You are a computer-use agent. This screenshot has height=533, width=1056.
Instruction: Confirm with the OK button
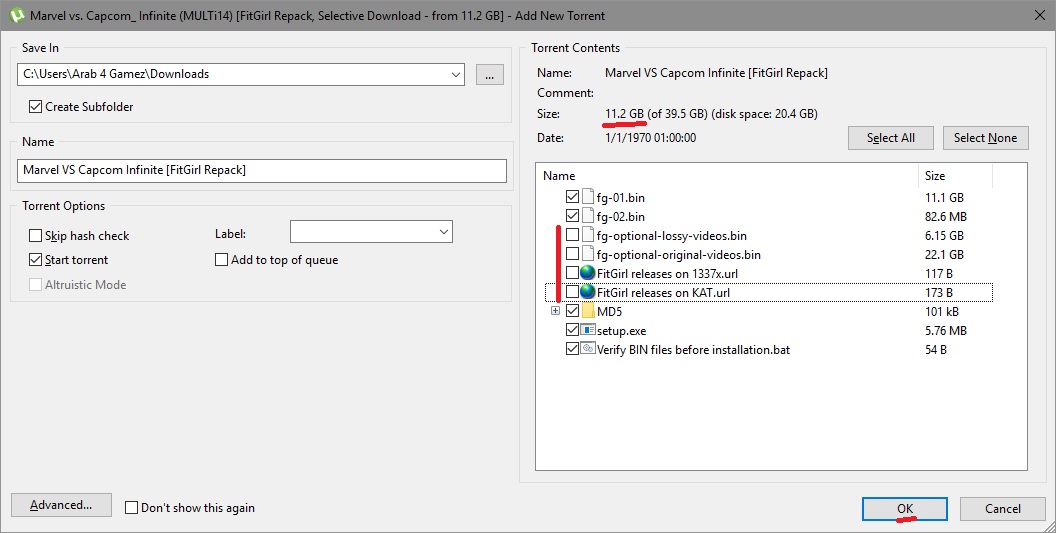904,509
